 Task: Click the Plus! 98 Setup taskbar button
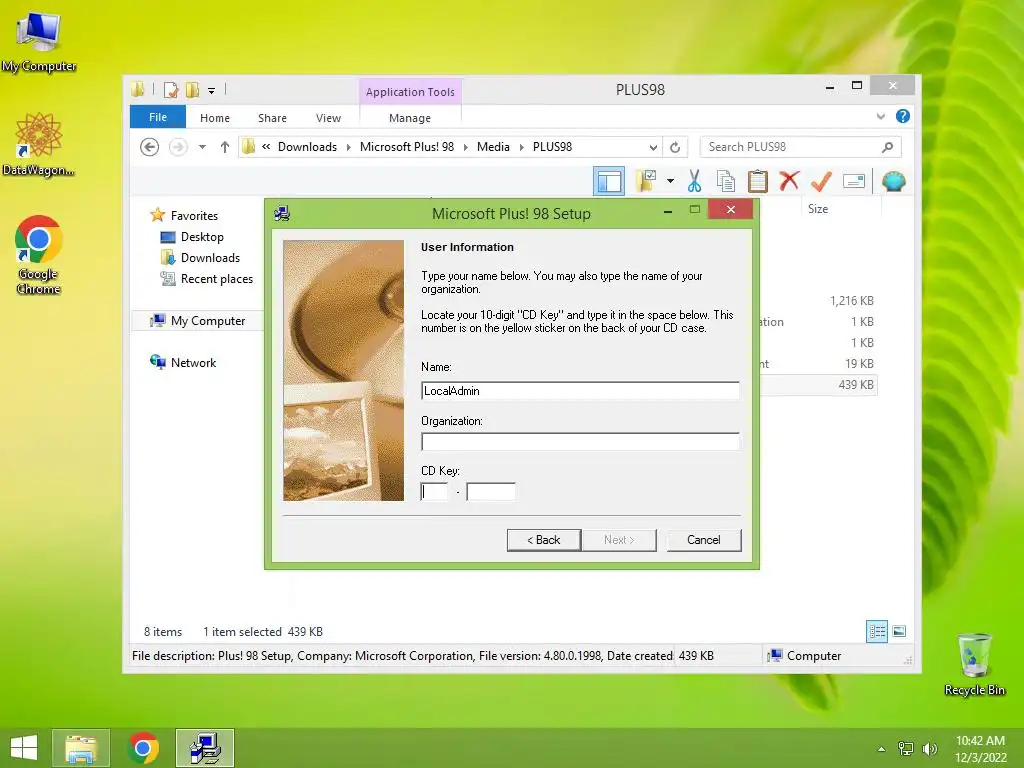point(205,748)
